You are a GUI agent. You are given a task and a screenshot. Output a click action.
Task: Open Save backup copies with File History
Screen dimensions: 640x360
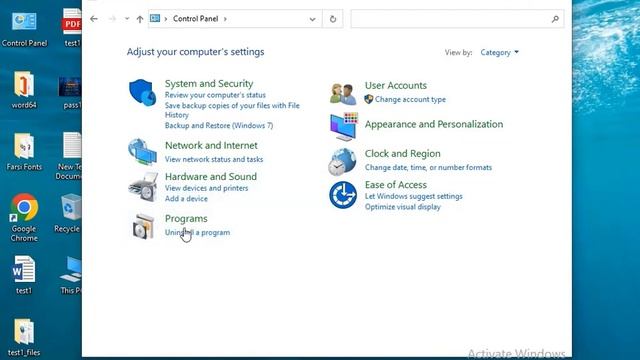[x=232, y=110]
